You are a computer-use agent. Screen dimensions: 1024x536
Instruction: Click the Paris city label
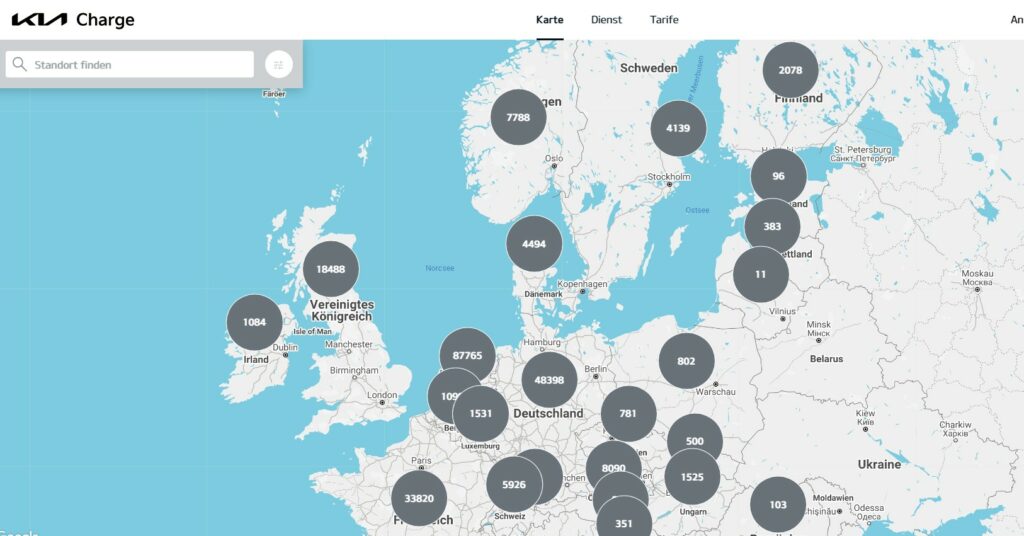(x=421, y=460)
